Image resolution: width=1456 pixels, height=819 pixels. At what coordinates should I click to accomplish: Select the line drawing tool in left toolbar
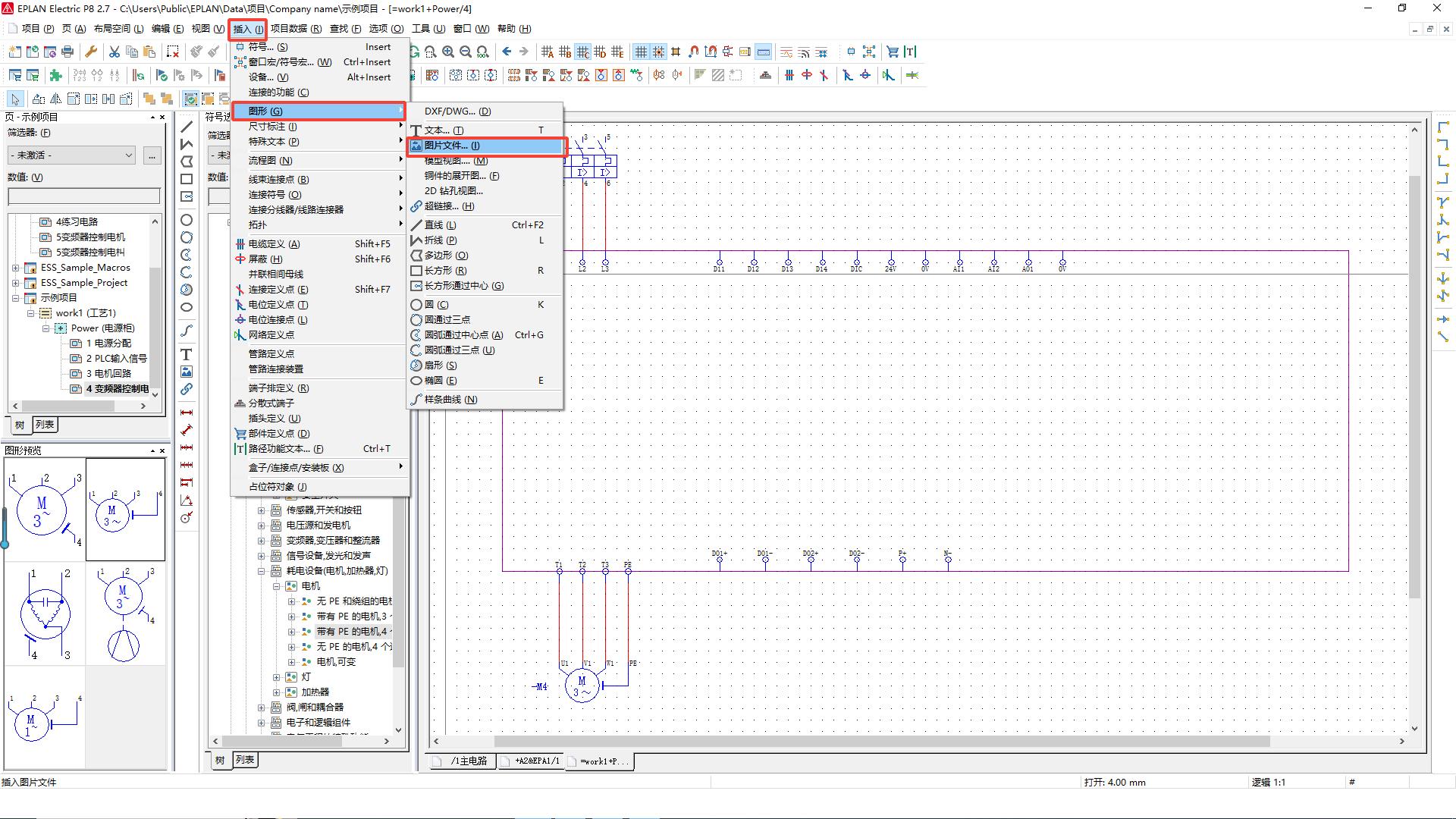tap(187, 127)
